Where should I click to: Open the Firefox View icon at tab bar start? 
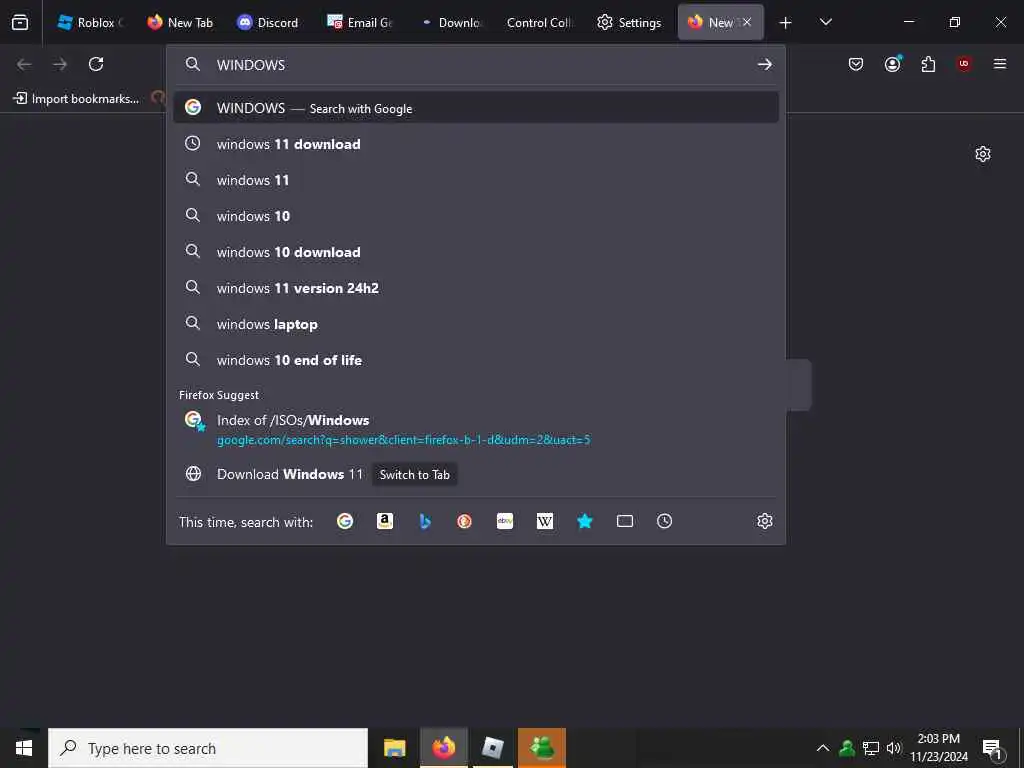coord(20,22)
